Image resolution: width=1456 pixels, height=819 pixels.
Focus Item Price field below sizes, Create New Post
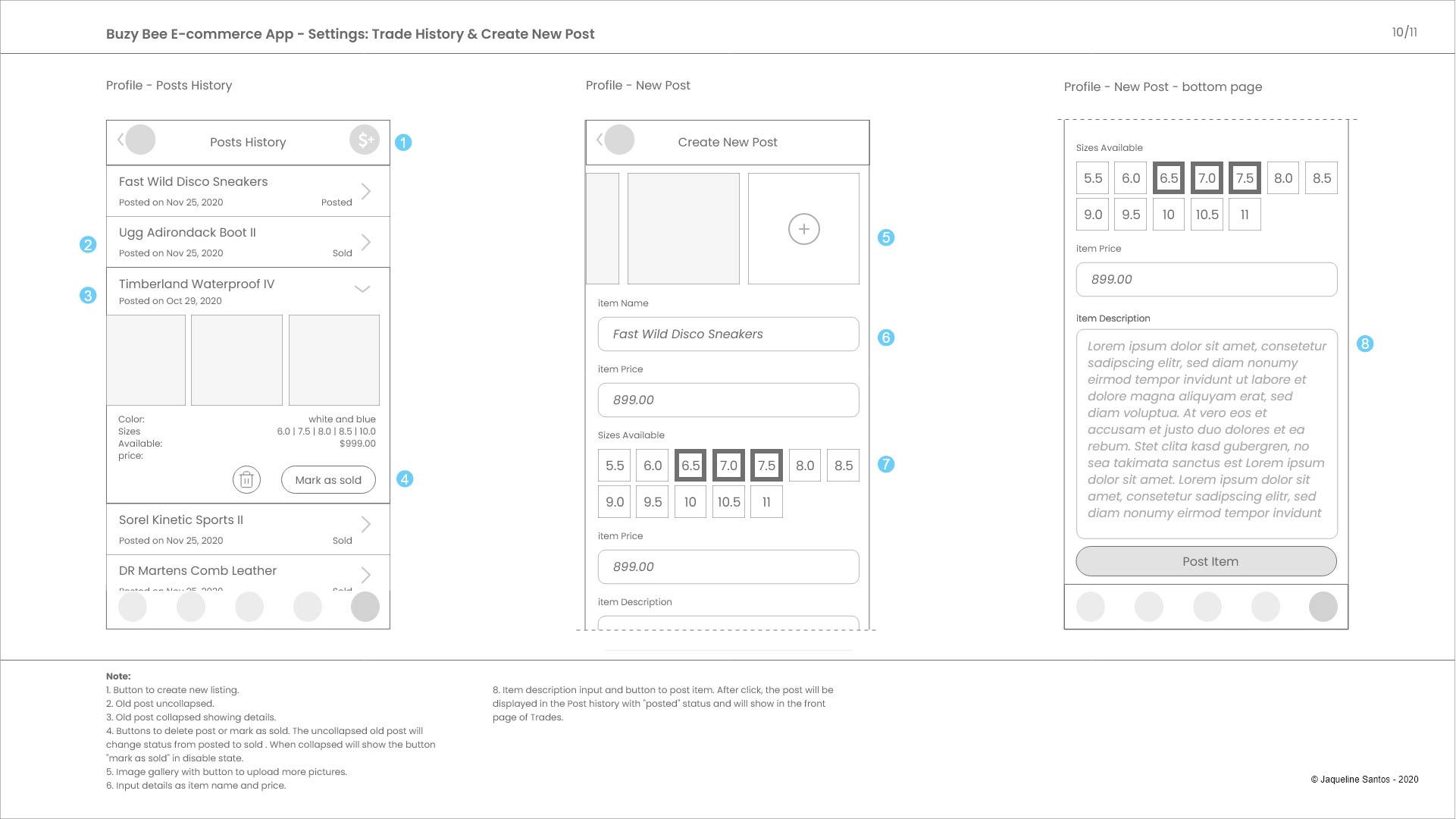(x=728, y=567)
